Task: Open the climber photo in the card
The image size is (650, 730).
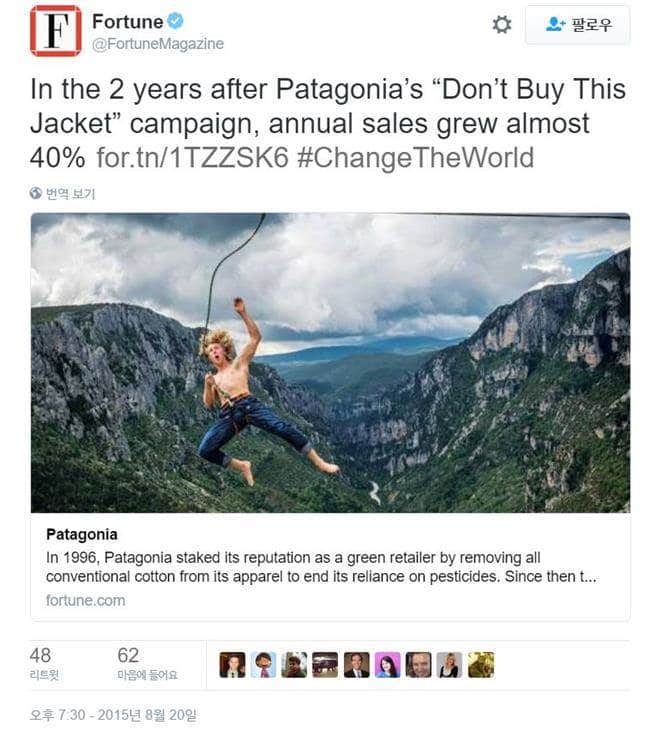Action: pyautogui.click(x=330, y=363)
